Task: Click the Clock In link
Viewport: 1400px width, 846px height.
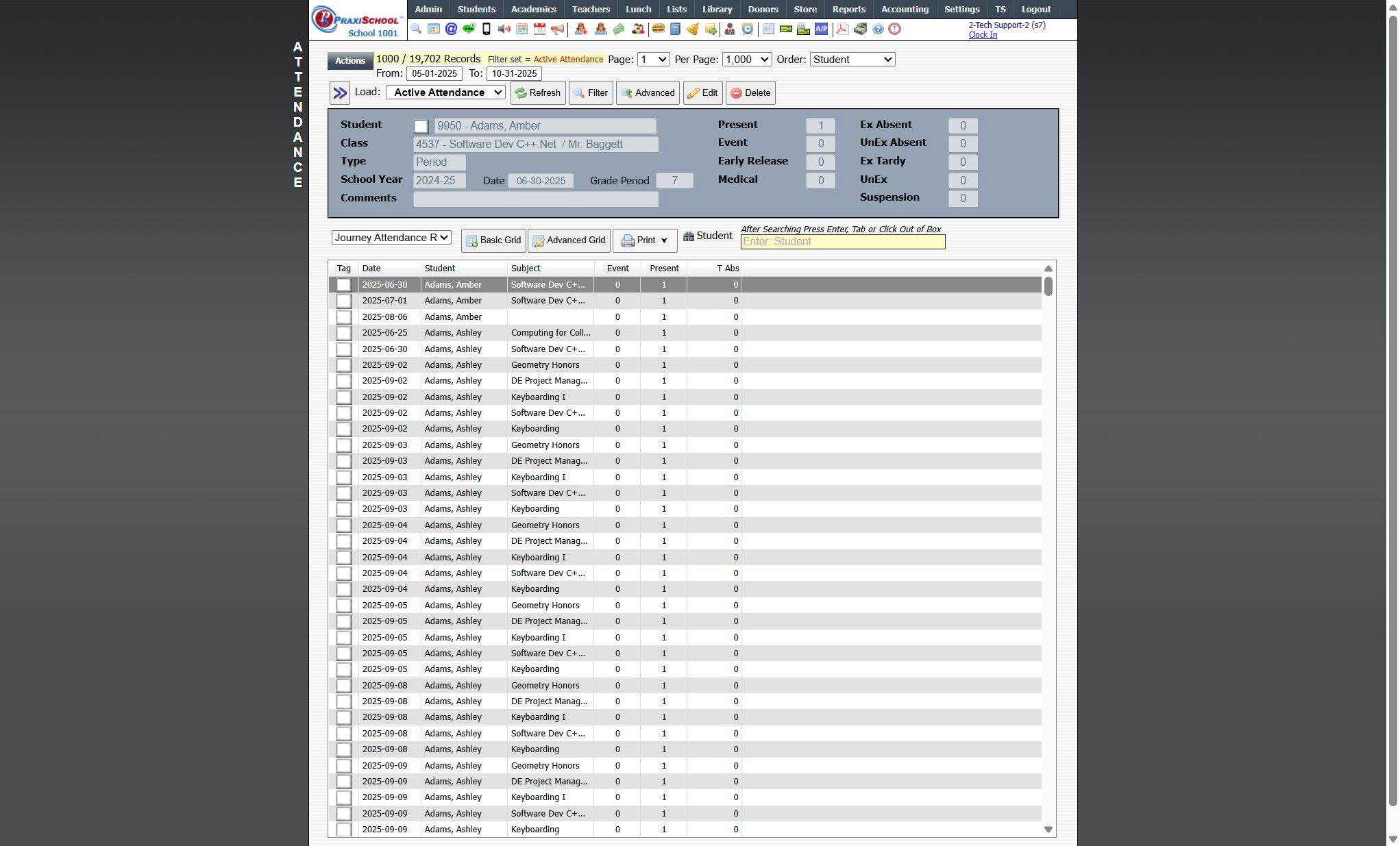Action: click(982, 35)
